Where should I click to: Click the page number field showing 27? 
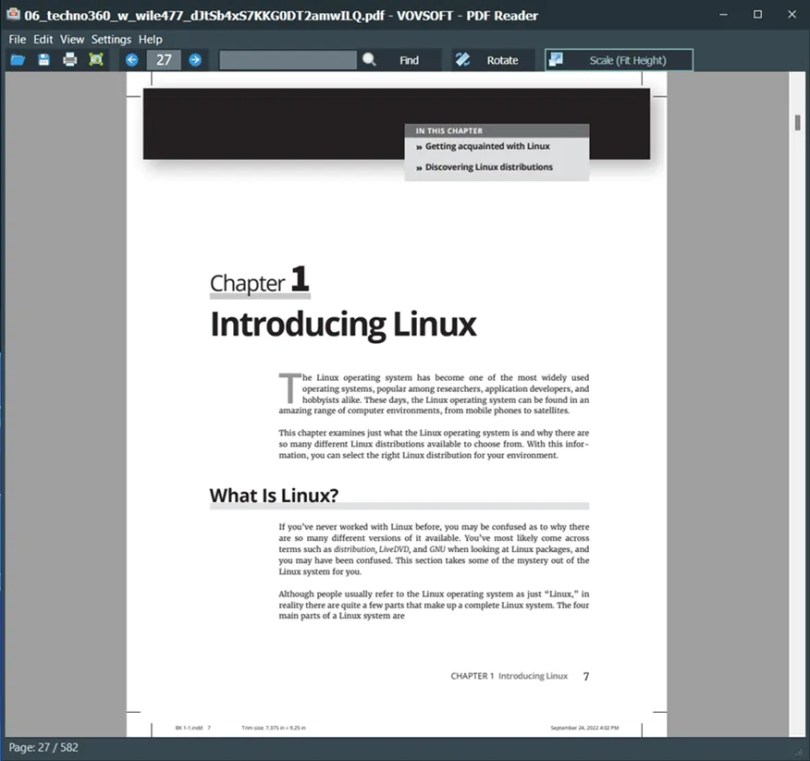[164, 60]
